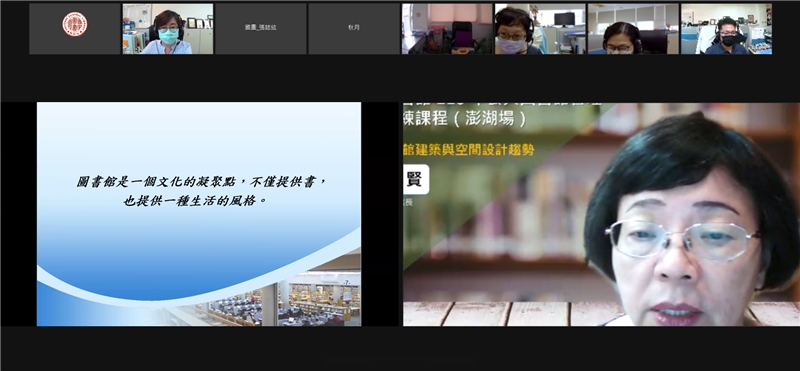Image resolution: width=800 pixels, height=371 pixels.
Task: Click the yellow title text 館建築與空間設計趨勢
Action: click(x=468, y=150)
